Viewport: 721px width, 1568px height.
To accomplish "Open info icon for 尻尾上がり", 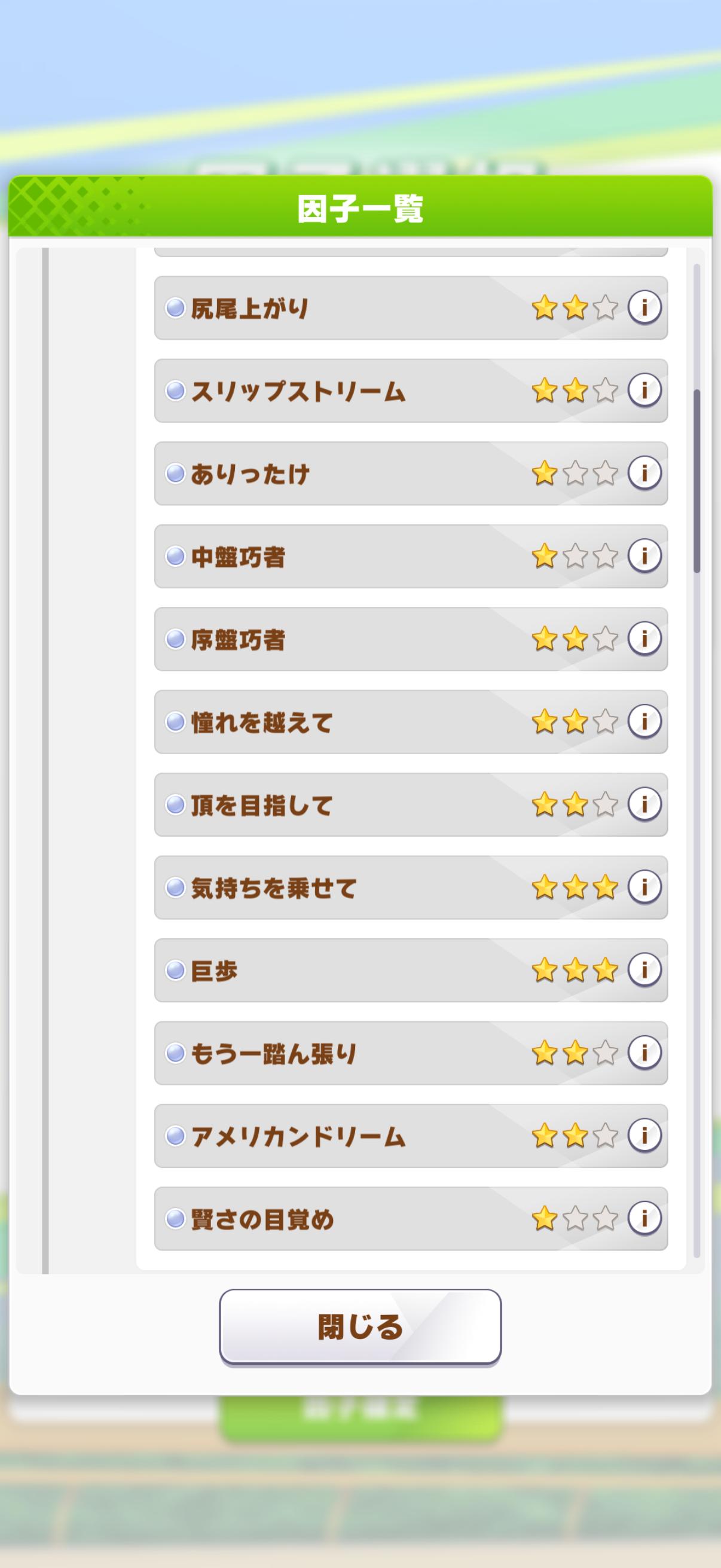I will pyautogui.click(x=644, y=307).
